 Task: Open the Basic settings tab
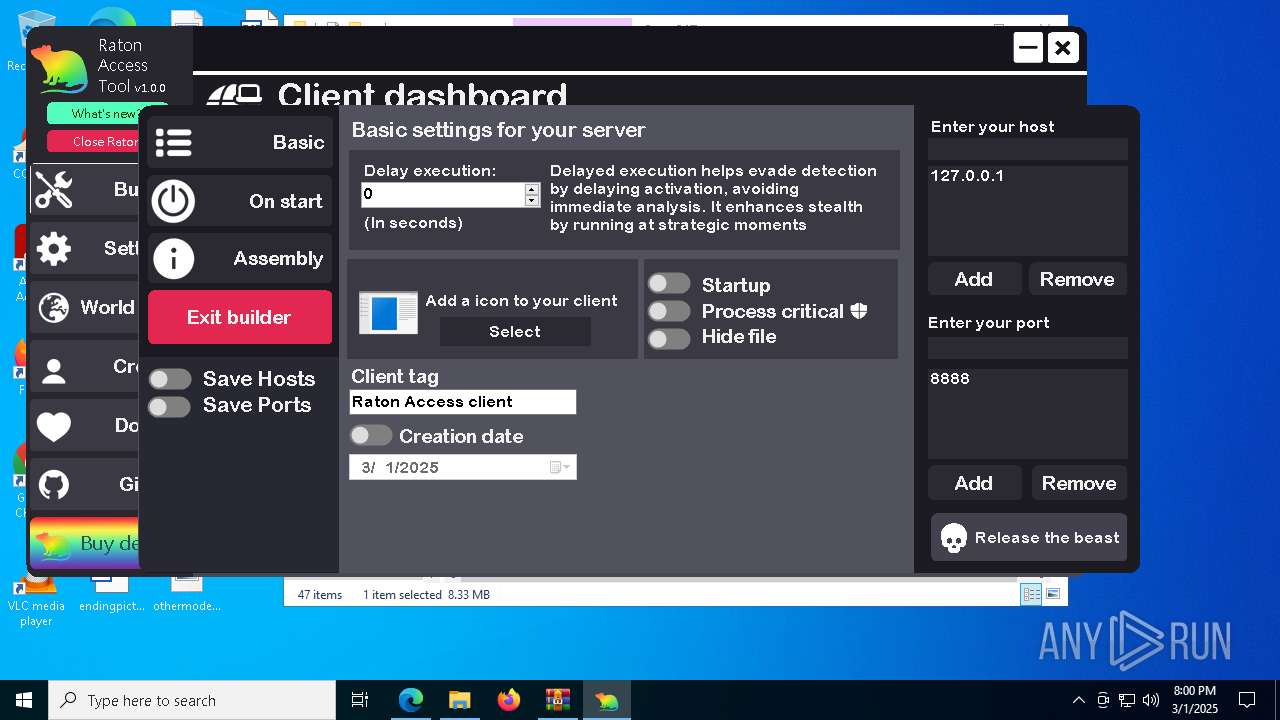(x=240, y=142)
